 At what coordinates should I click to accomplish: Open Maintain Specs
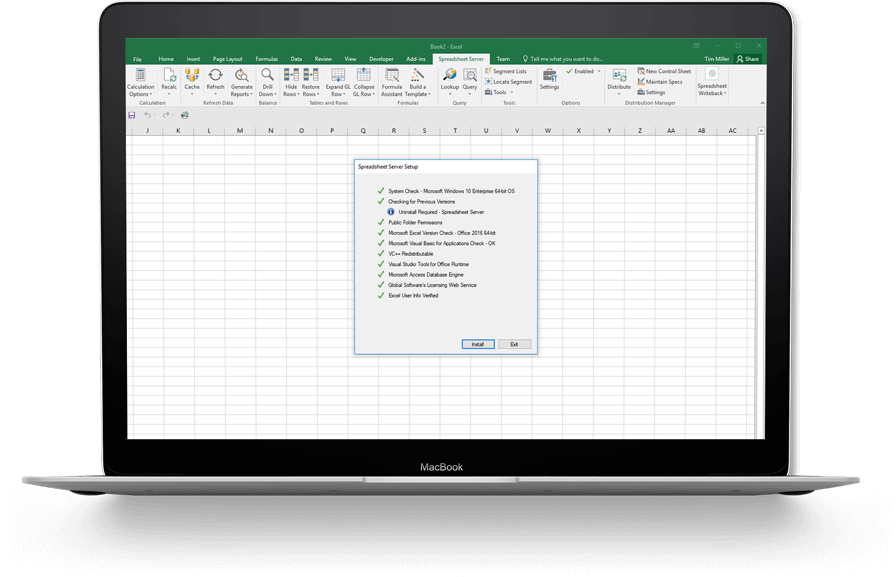[660, 82]
